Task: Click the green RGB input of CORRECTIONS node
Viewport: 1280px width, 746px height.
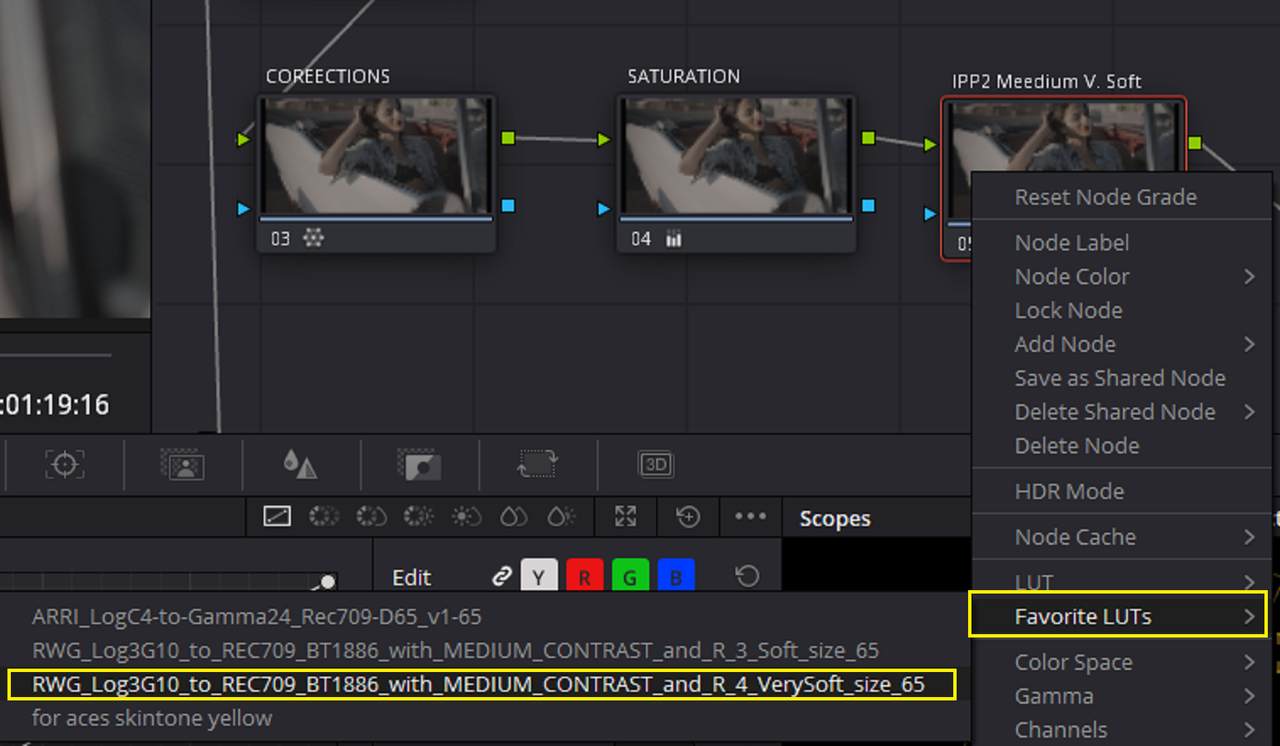Action: click(x=244, y=139)
